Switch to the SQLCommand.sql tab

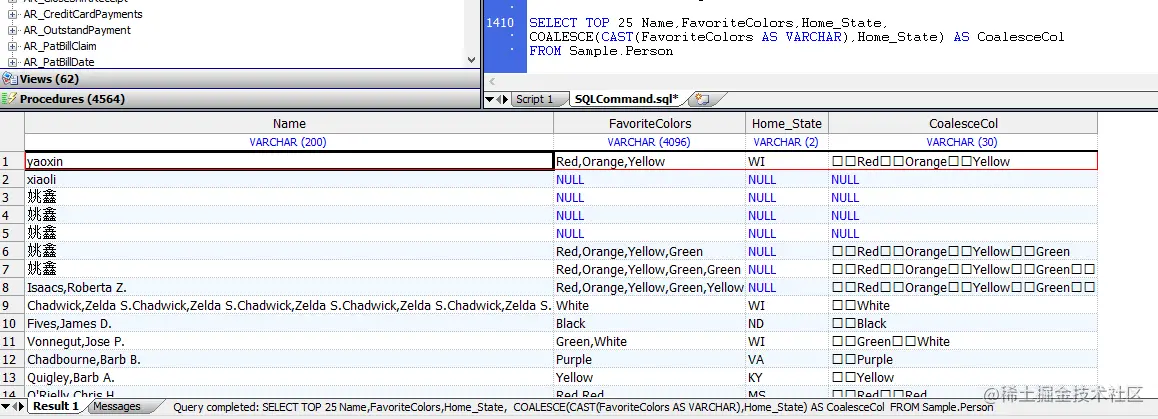[627, 99]
